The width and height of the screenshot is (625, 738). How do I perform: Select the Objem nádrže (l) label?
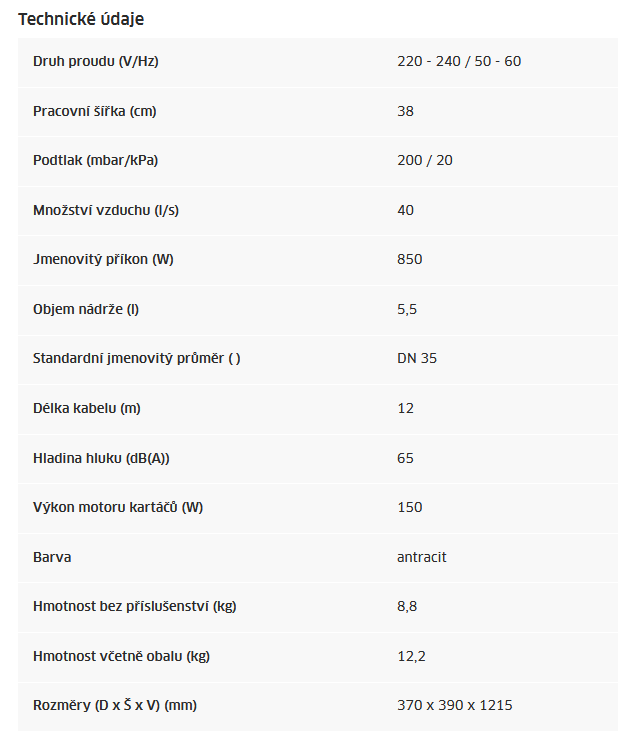(86, 309)
